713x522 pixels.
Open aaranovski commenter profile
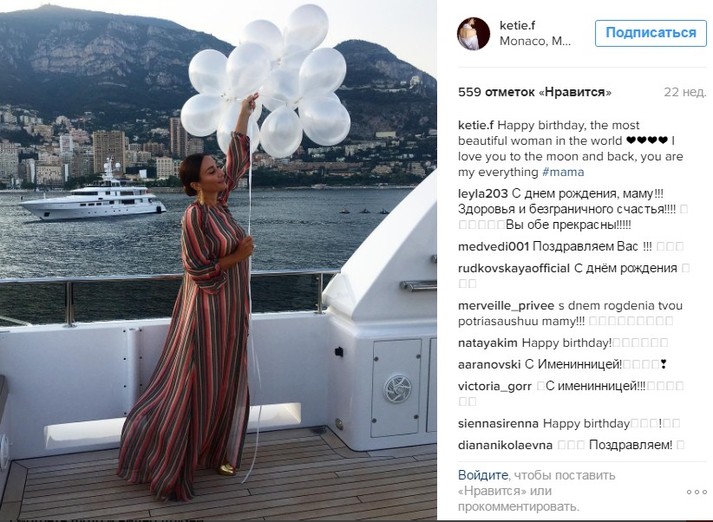(x=489, y=364)
